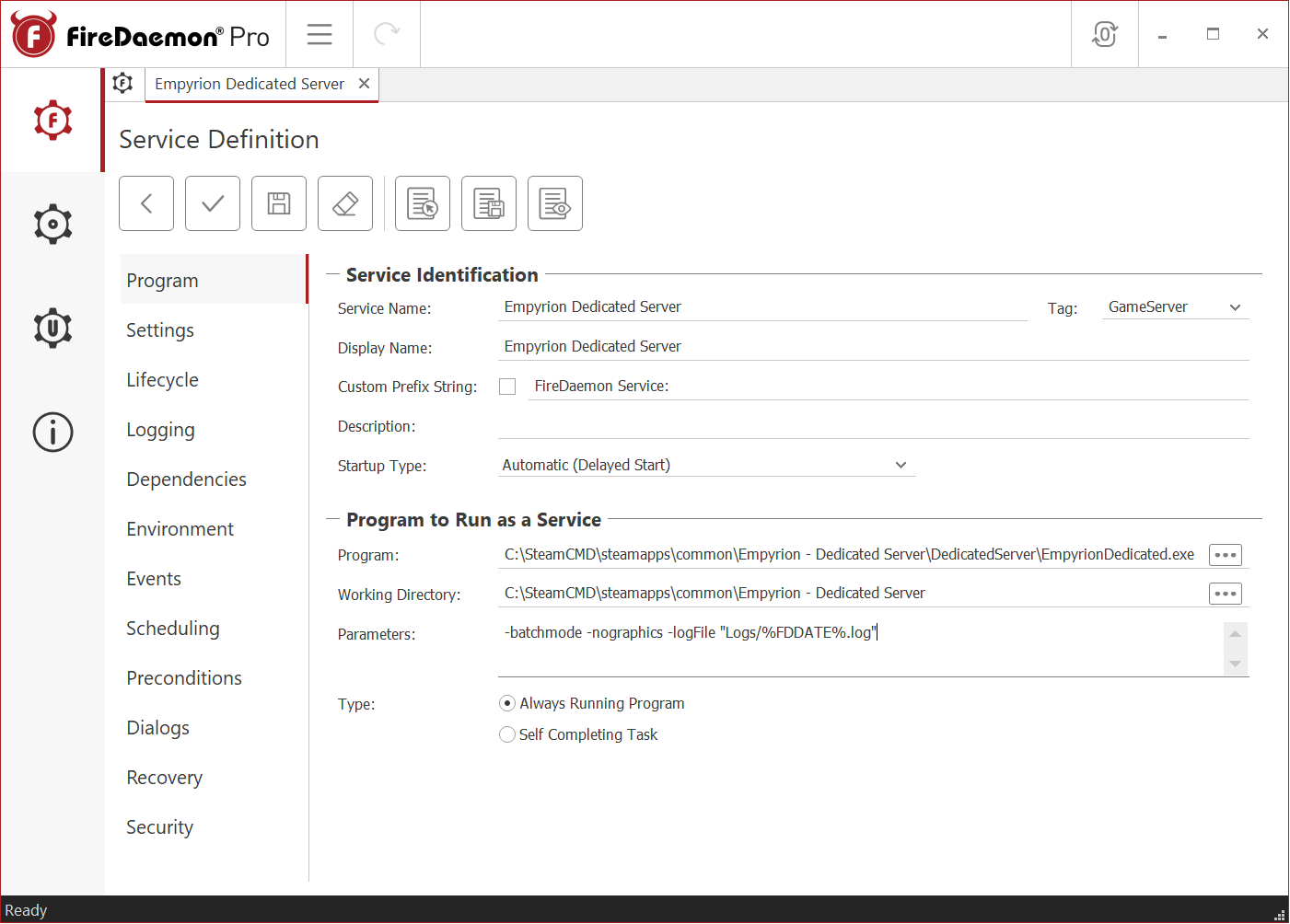This screenshot has width=1290, height=924.
Task: Switch to the Program section
Action: [x=214, y=280]
